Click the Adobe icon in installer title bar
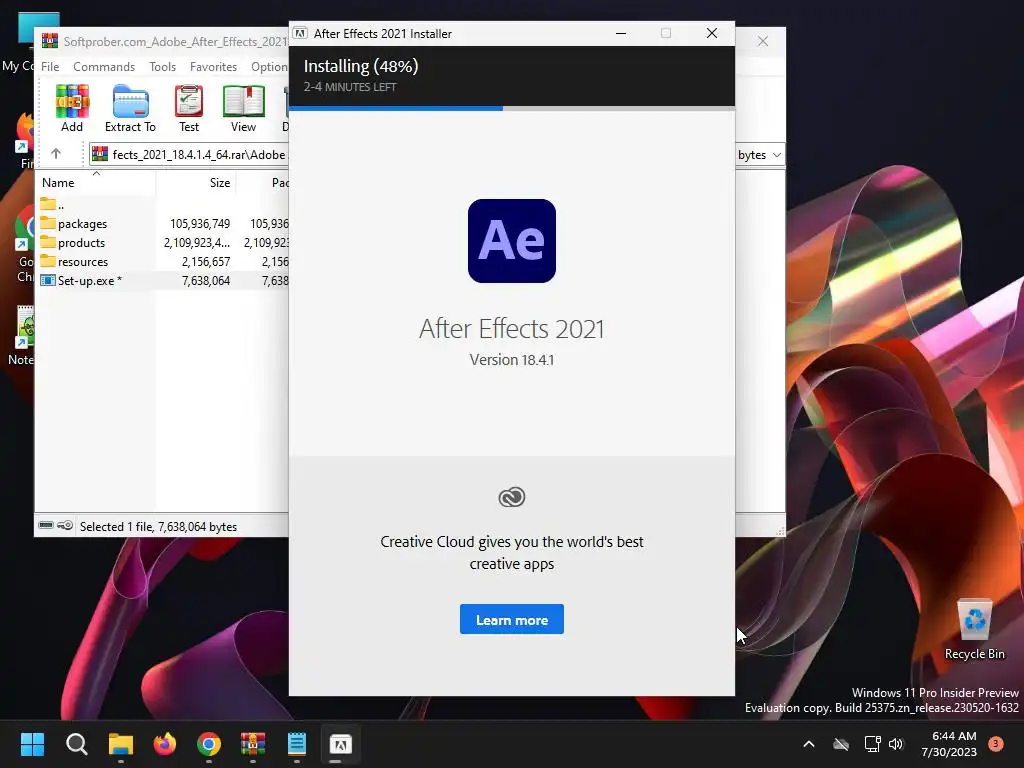Image resolution: width=1024 pixels, height=768 pixels. pyautogui.click(x=300, y=33)
